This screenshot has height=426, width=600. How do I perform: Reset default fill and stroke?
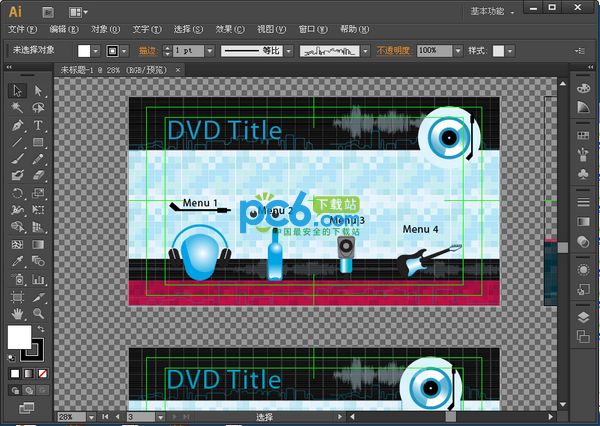click(12, 358)
